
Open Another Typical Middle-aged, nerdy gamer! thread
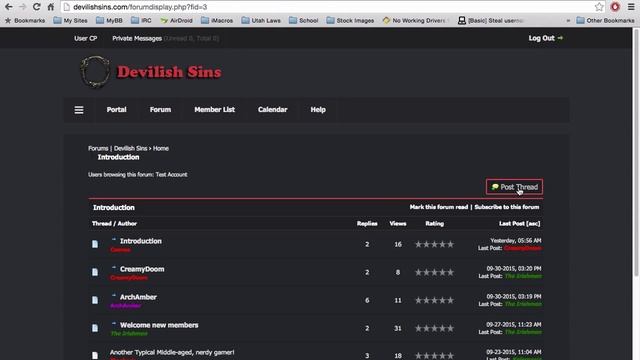point(172,352)
